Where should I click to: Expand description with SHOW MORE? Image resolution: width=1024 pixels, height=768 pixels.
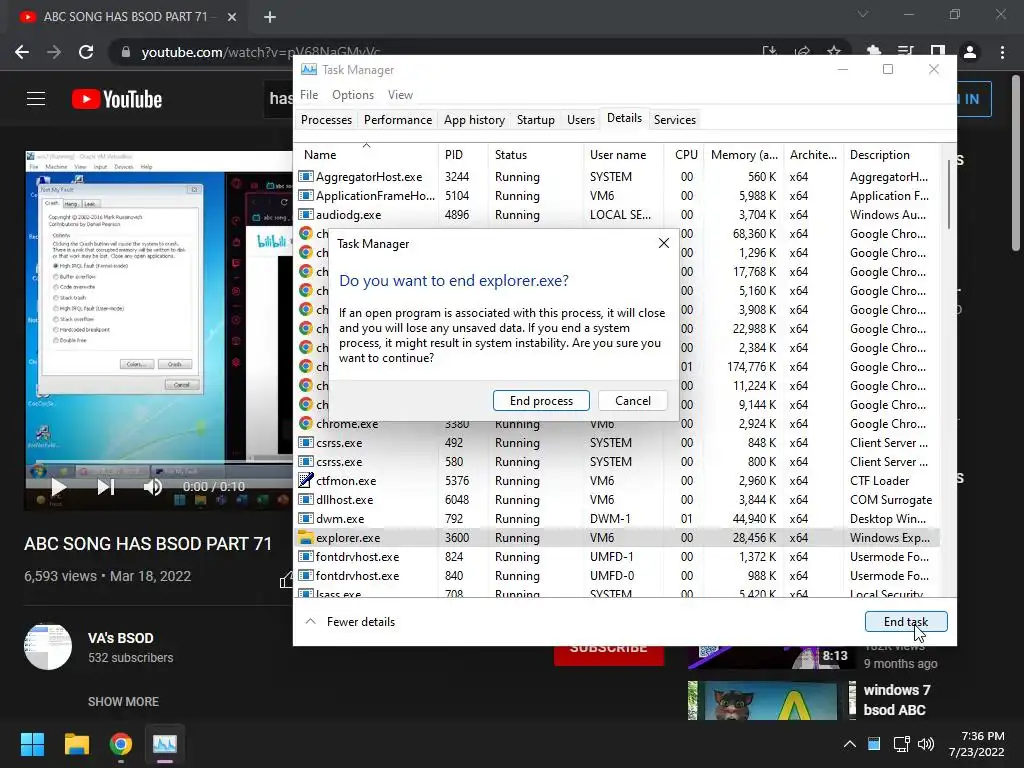coord(123,701)
